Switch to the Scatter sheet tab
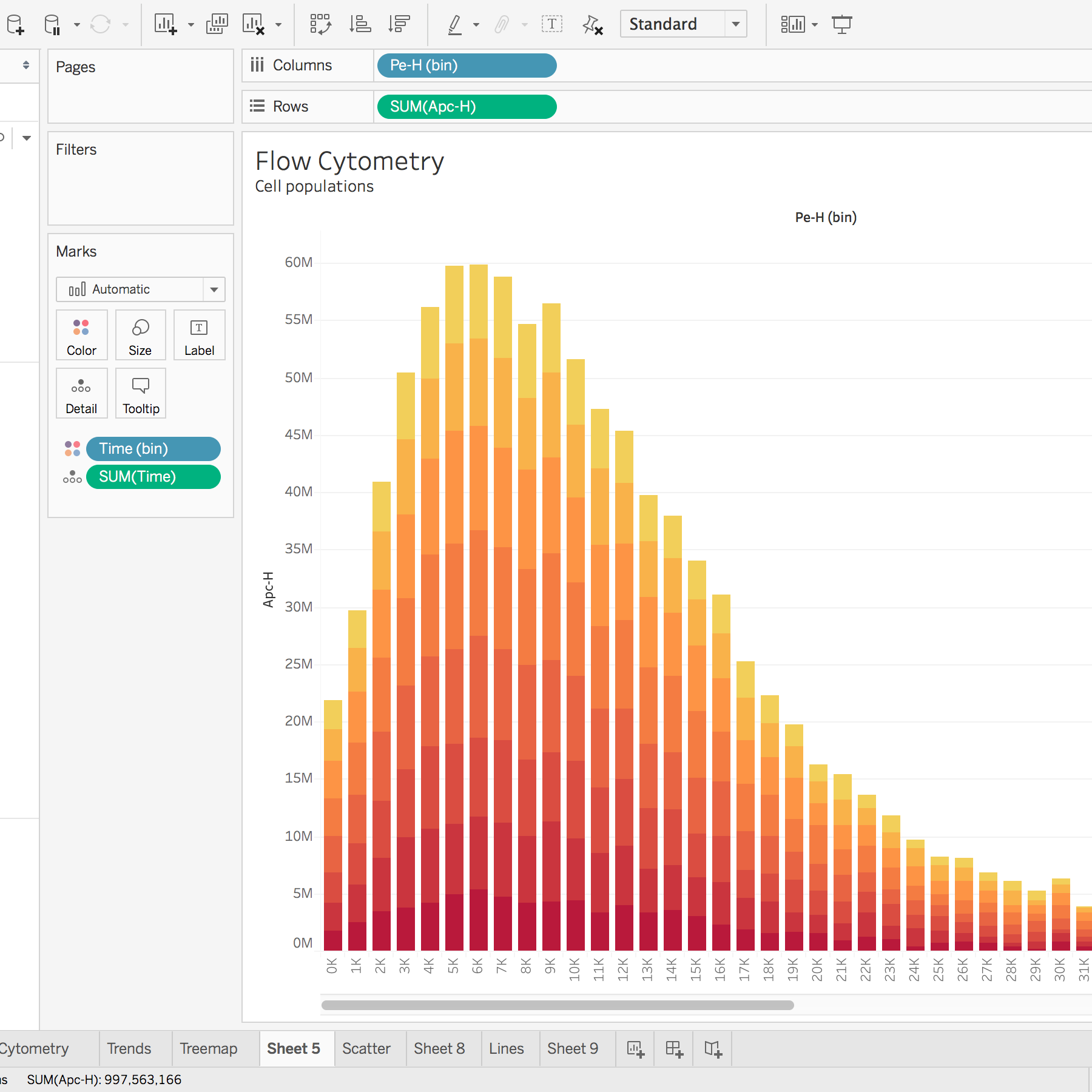This screenshot has height=1092, width=1092. click(x=366, y=1048)
